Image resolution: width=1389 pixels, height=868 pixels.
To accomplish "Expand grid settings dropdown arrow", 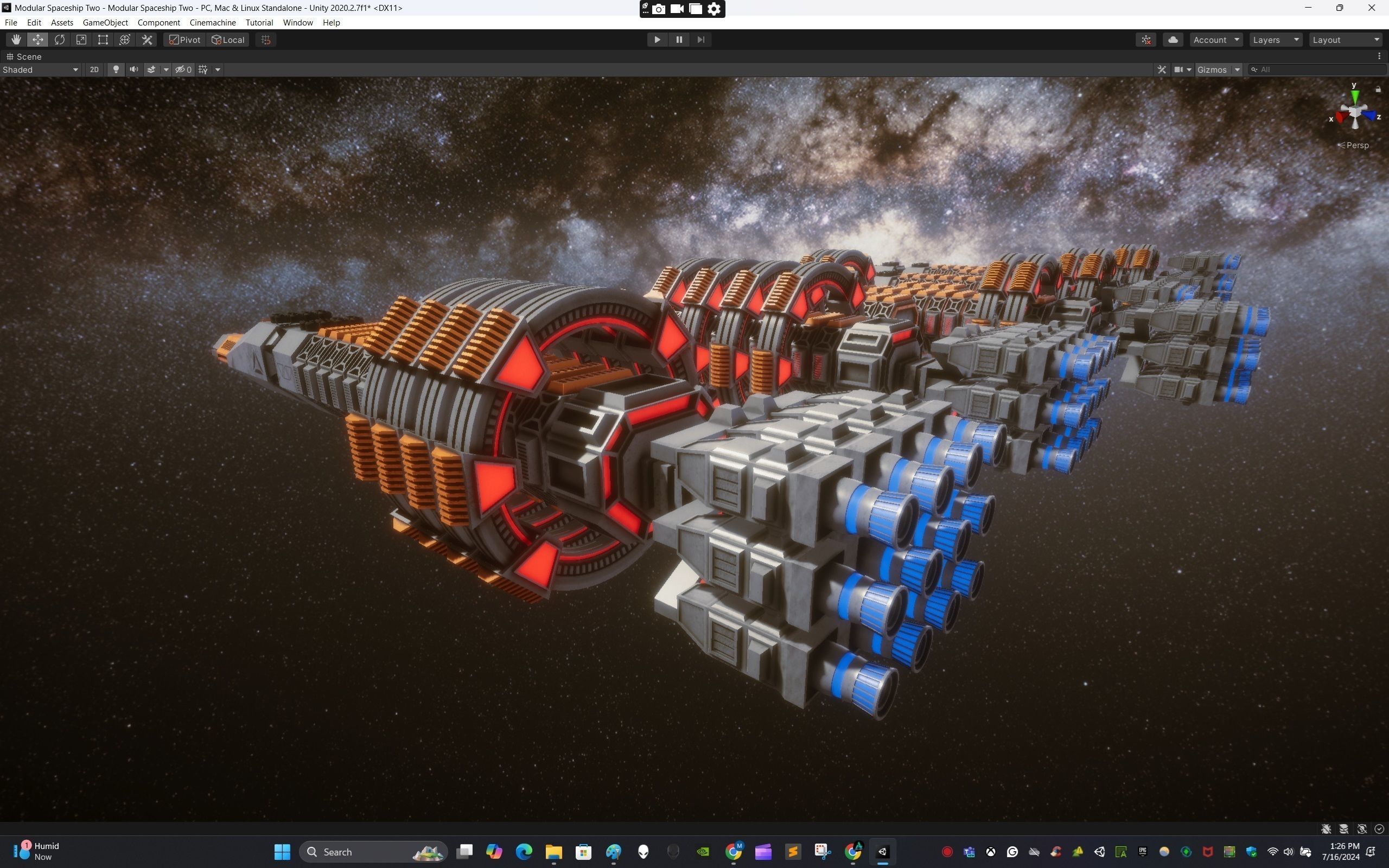I will click(x=218, y=69).
